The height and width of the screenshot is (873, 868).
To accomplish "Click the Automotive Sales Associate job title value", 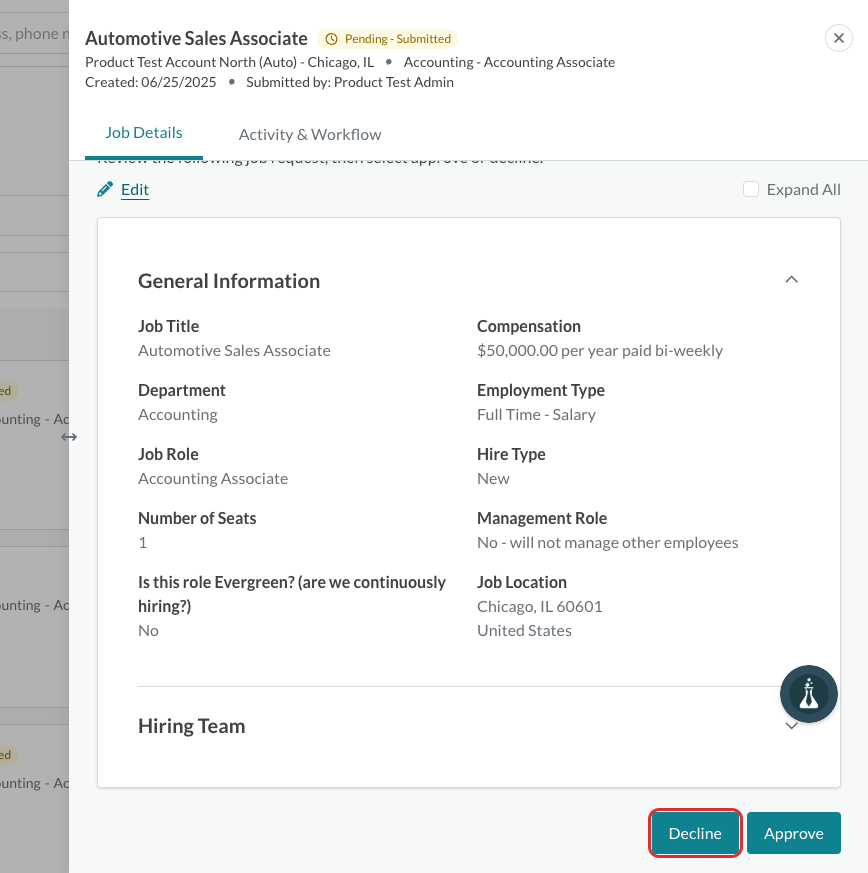I will pyautogui.click(x=234, y=351).
